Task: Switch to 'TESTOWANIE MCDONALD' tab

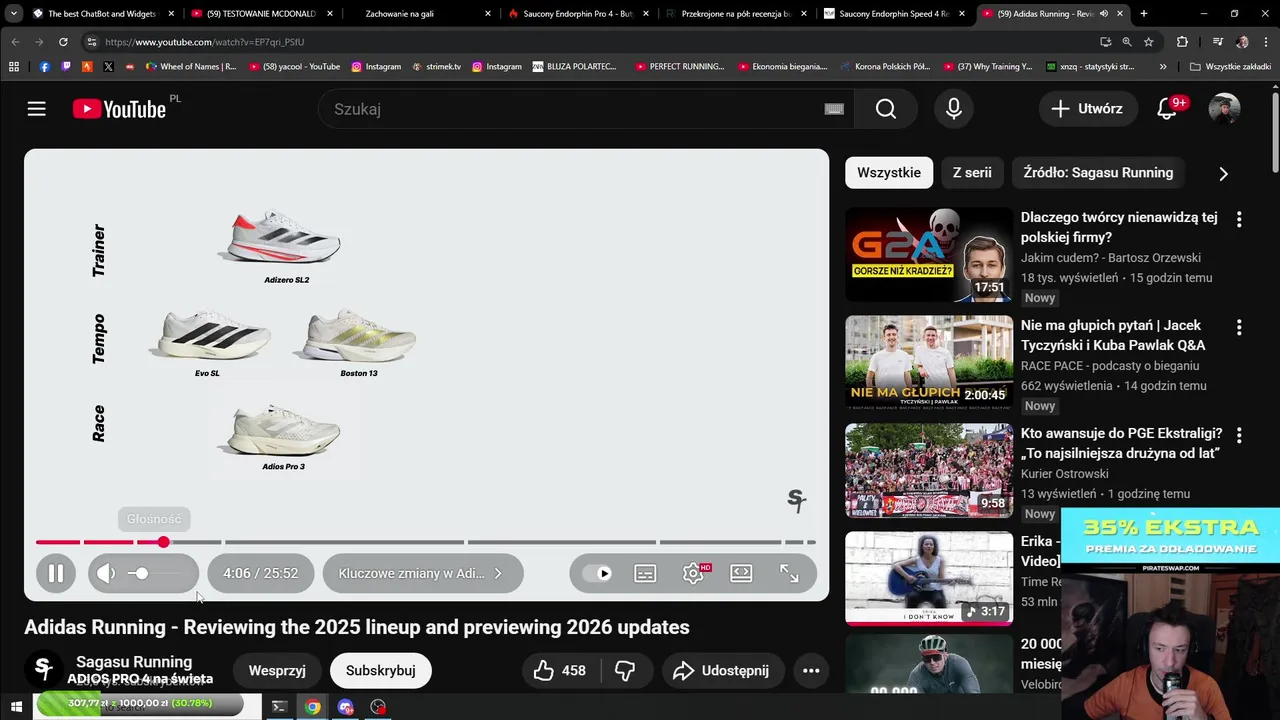Action: point(261,14)
